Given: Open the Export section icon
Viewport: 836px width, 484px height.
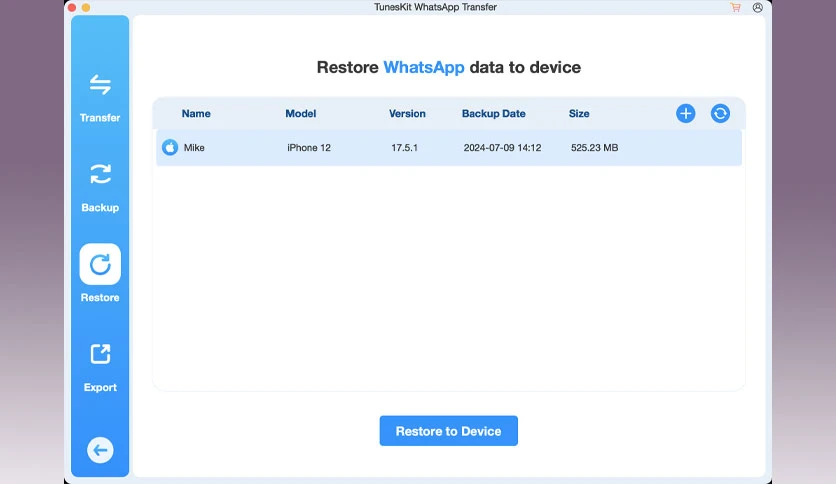Looking at the screenshot, I should coord(100,354).
